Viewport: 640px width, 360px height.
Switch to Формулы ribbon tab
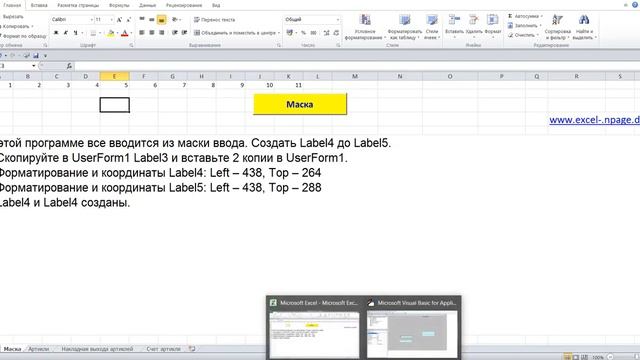pos(119,5)
